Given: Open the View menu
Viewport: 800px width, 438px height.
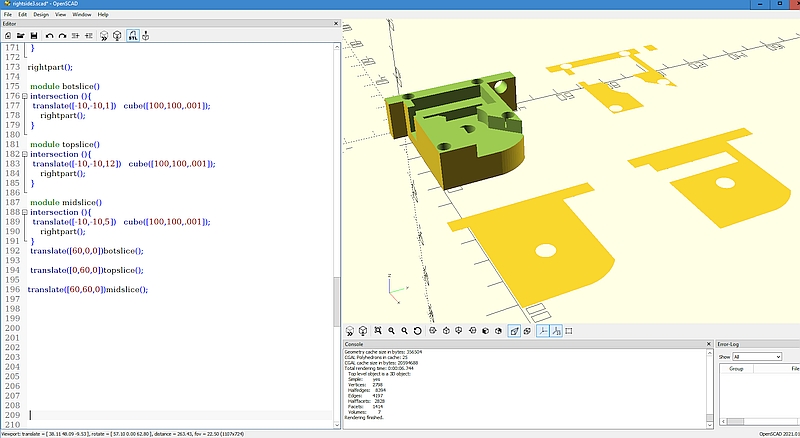Looking at the screenshot, I should click(62, 15).
